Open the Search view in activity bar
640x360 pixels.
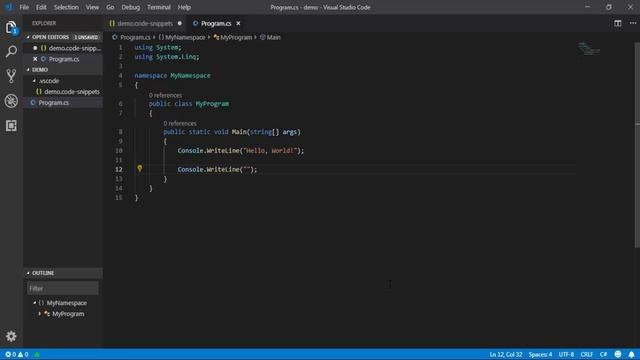[x=11, y=51]
